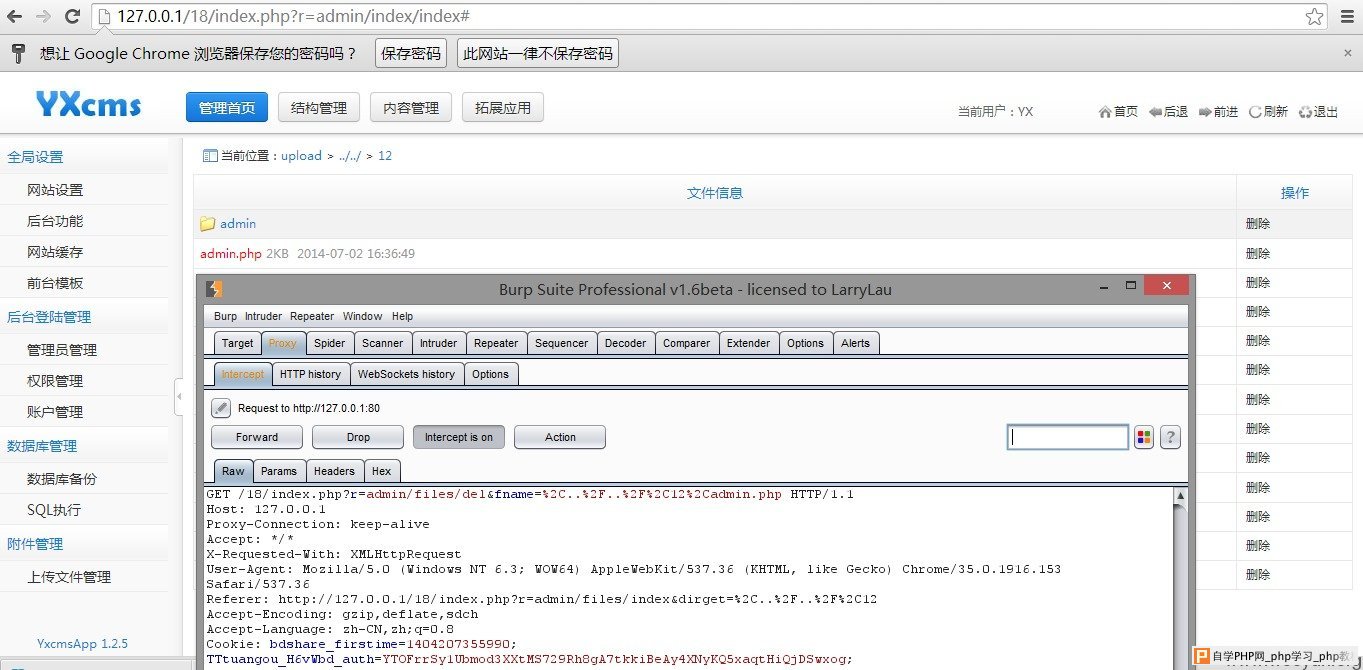Open 账户管理 in the sidebar
This screenshot has width=1363, height=670.
[55, 412]
